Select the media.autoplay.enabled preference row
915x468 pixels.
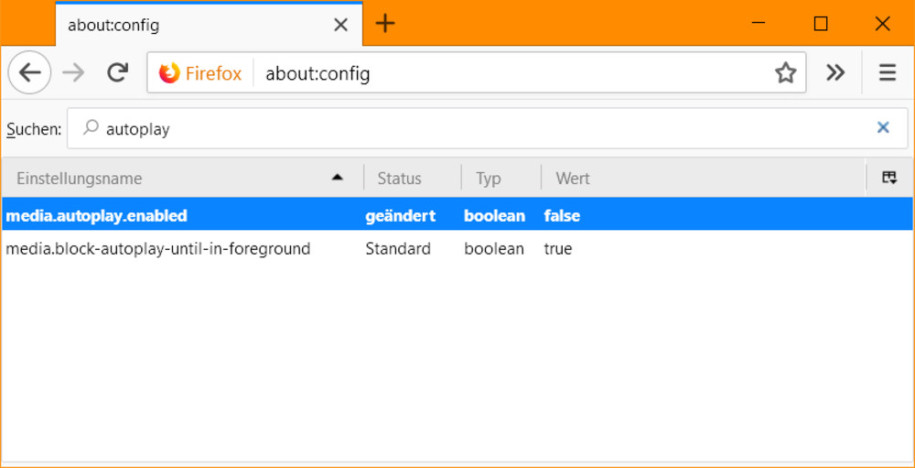point(457,216)
